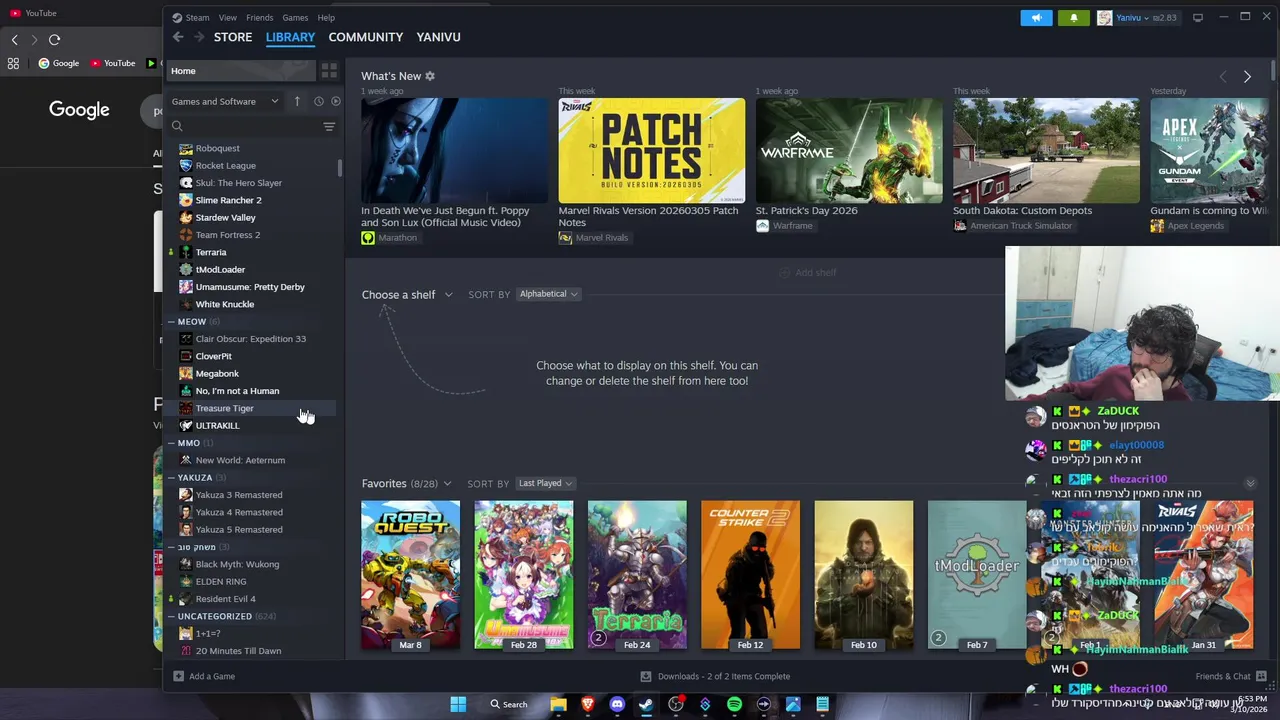Open South Dakota: Custom Depots news card
Image resolution: width=1280 pixels, height=720 pixels.
1046,151
